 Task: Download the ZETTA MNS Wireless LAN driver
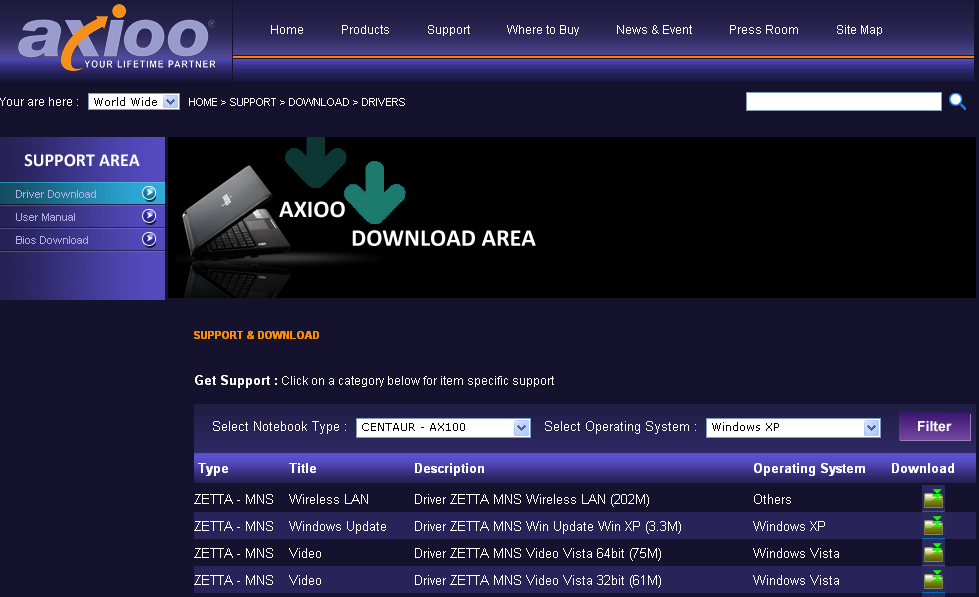[x=933, y=498]
